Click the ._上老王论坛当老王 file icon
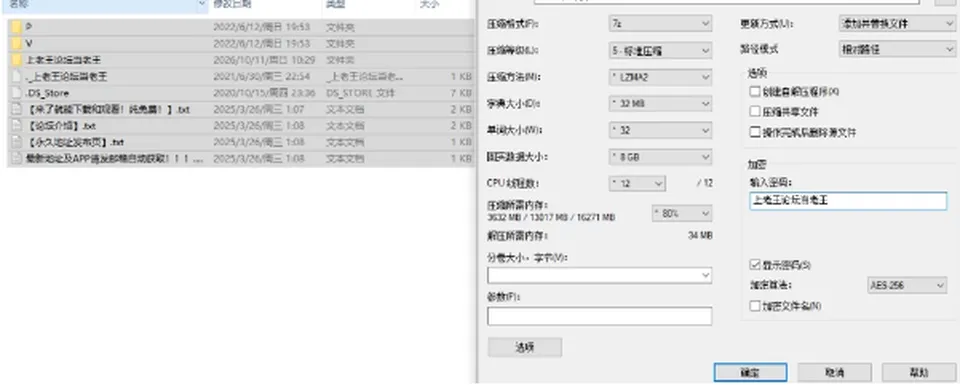960x385 pixels. point(17,77)
